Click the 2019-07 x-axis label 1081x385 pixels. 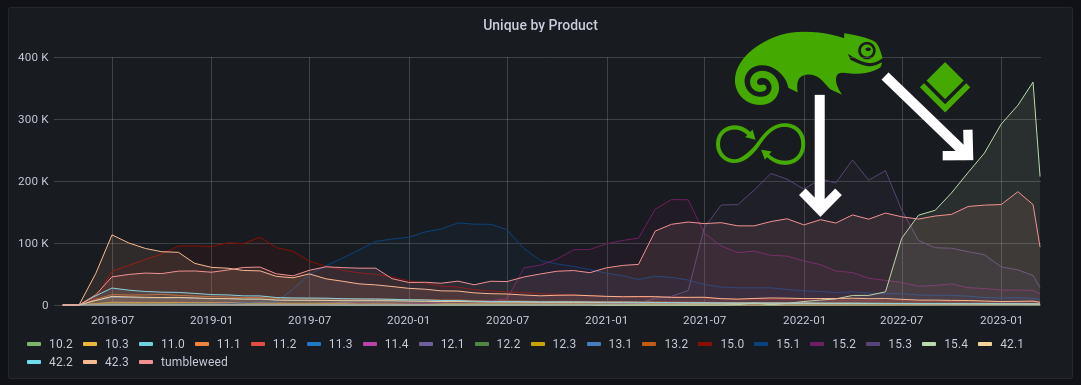point(310,320)
